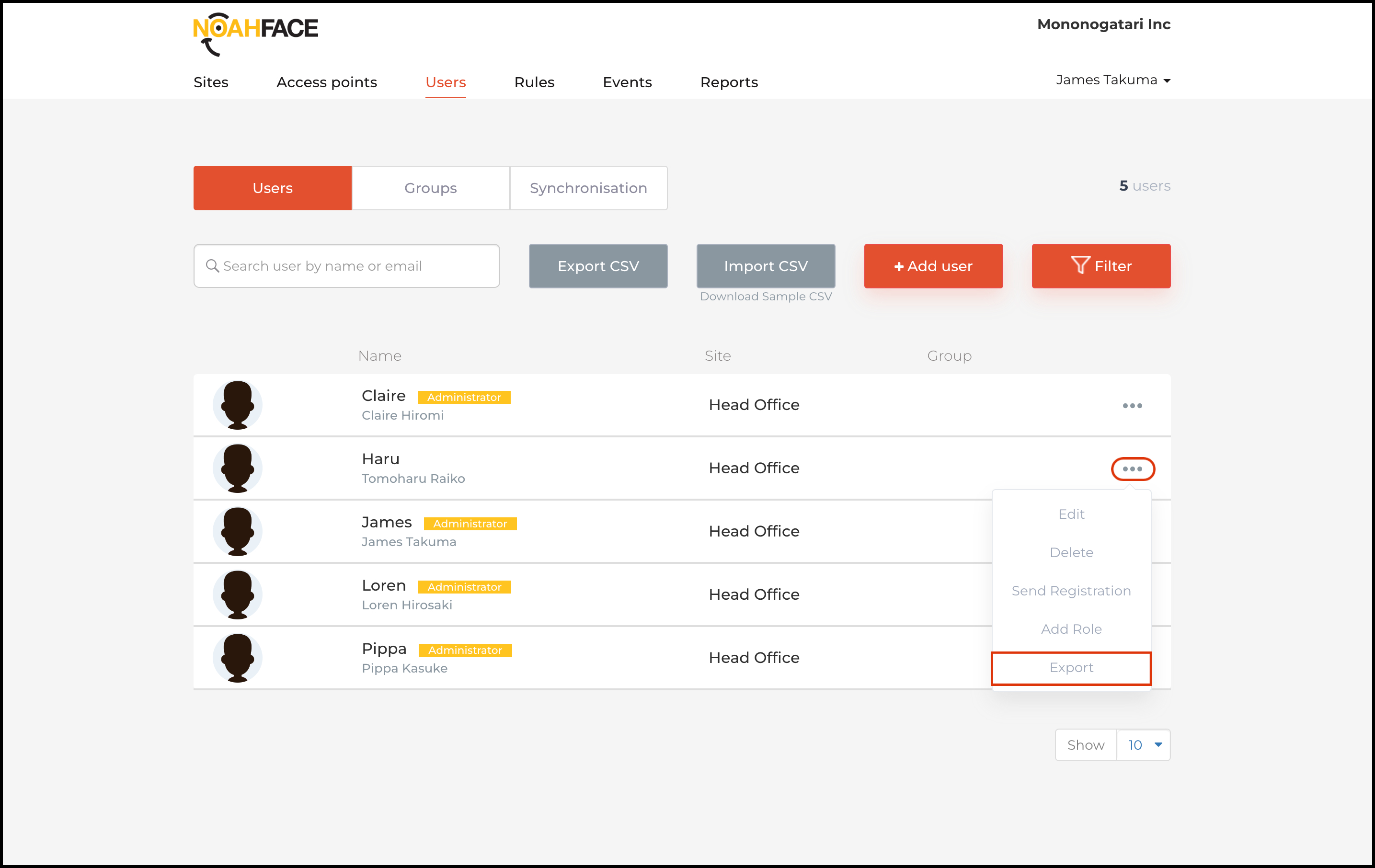Click Pippa Kasuke's avatar silhouette

point(238,658)
